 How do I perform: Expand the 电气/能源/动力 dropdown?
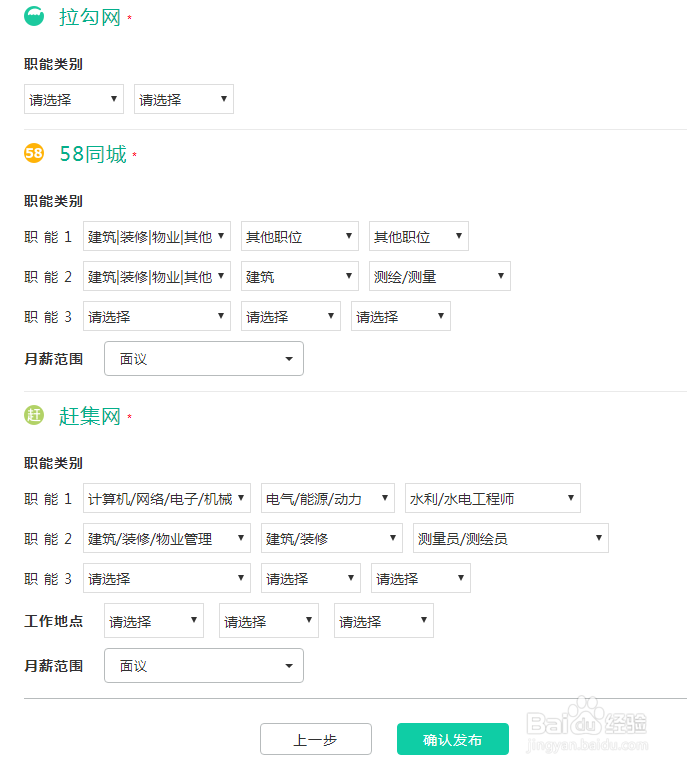coord(327,499)
